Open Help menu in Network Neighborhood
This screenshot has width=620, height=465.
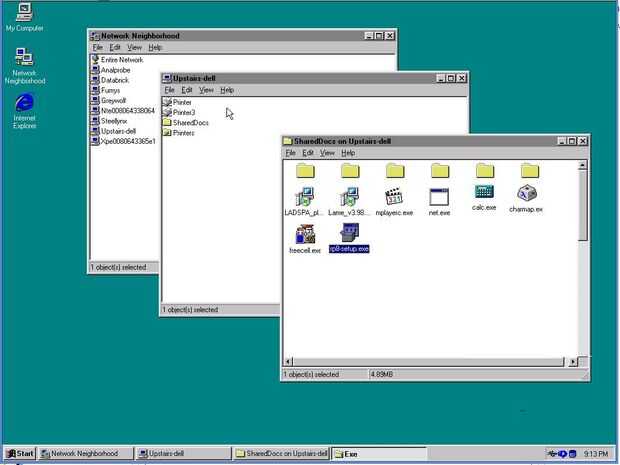coord(155,47)
